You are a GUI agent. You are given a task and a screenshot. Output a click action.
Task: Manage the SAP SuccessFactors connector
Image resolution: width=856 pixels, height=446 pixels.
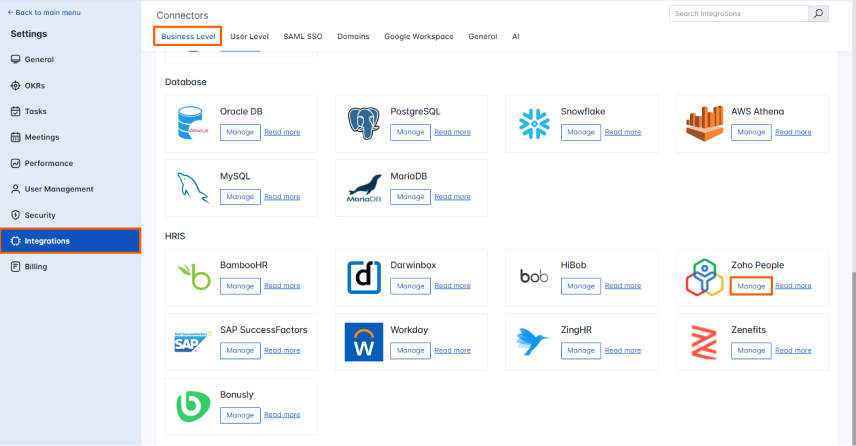point(240,350)
